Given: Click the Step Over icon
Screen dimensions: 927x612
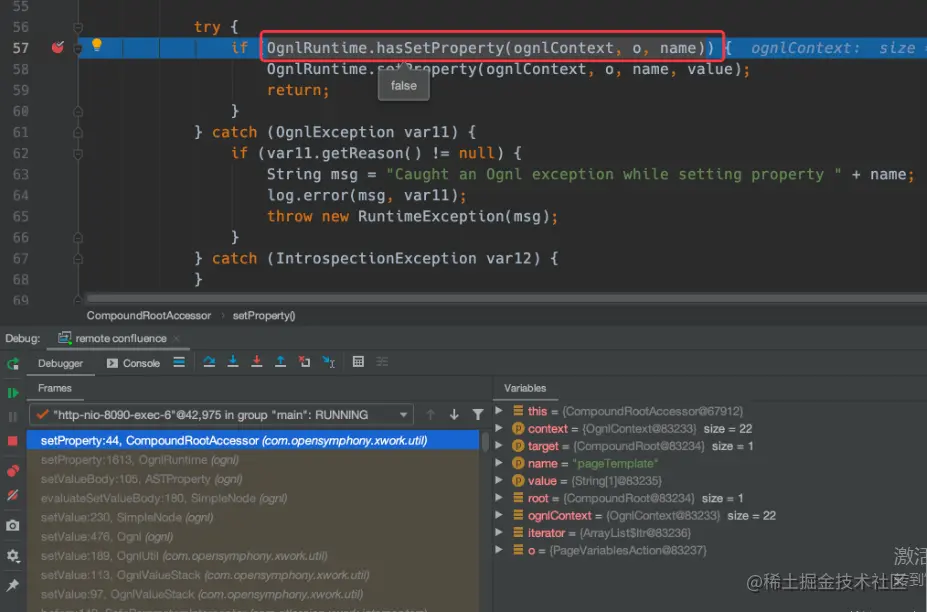Looking at the screenshot, I should (209, 362).
